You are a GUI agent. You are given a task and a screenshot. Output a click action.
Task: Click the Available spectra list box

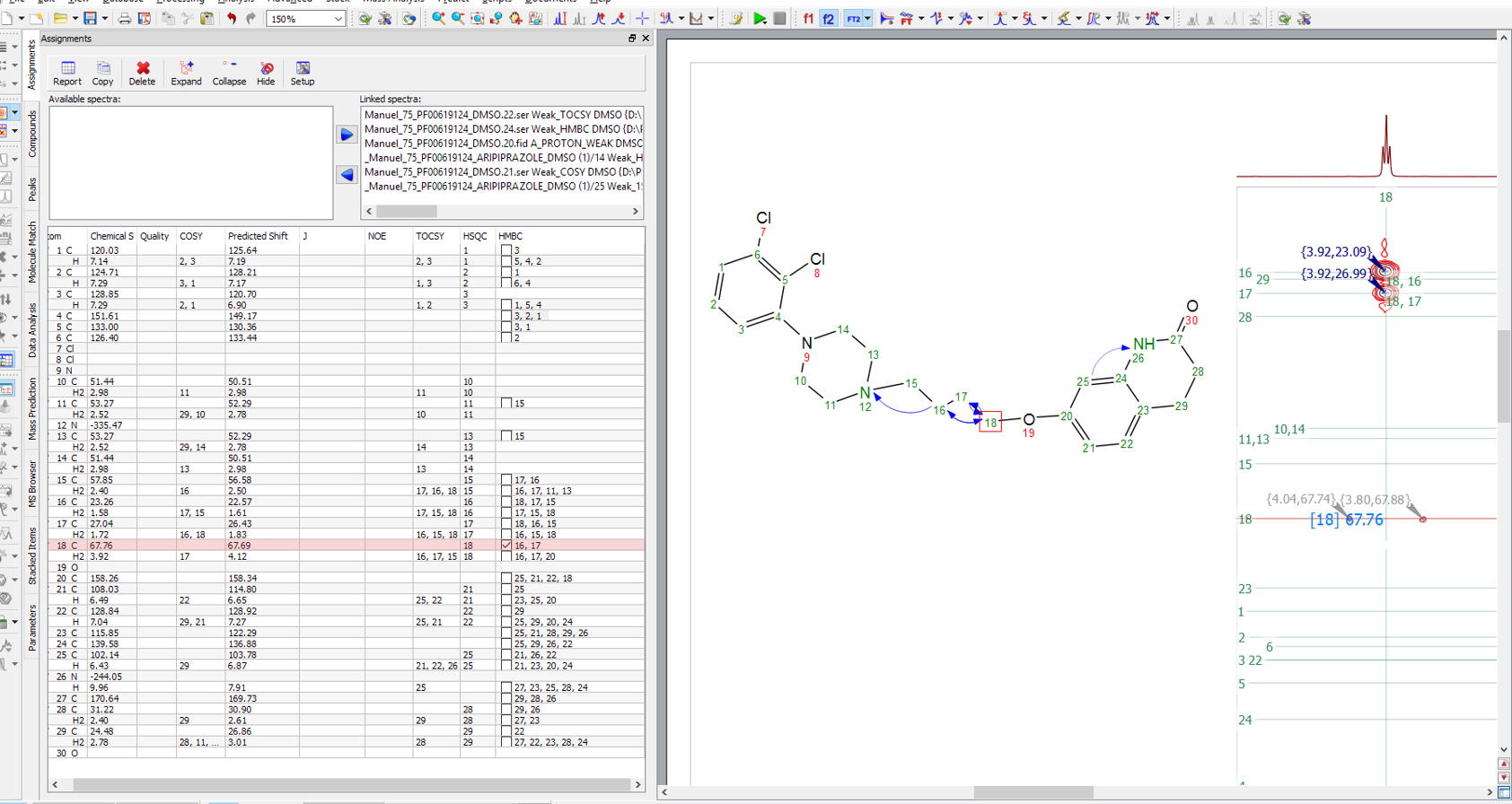190,162
